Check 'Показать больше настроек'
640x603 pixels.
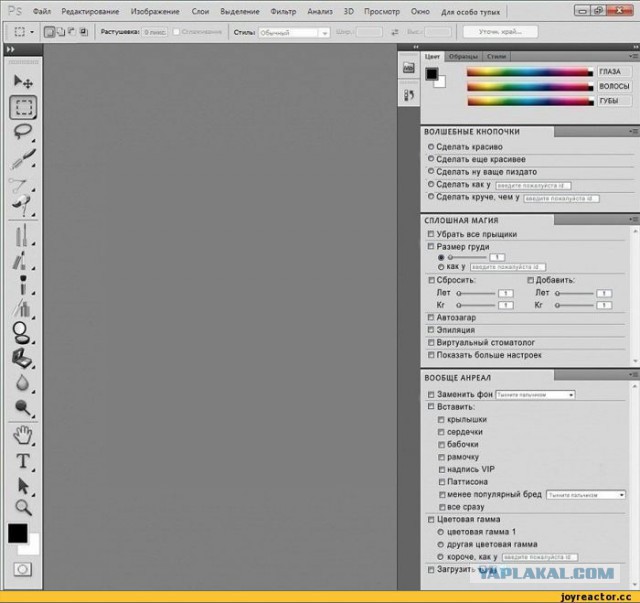tap(431, 355)
